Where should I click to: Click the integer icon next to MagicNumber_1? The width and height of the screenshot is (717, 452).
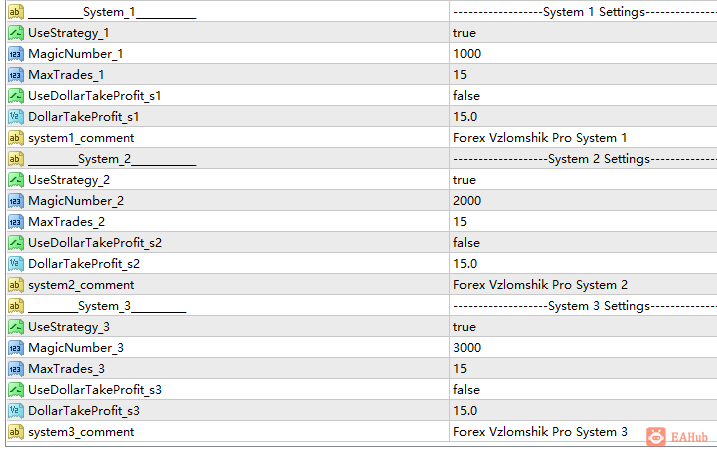(15, 54)
